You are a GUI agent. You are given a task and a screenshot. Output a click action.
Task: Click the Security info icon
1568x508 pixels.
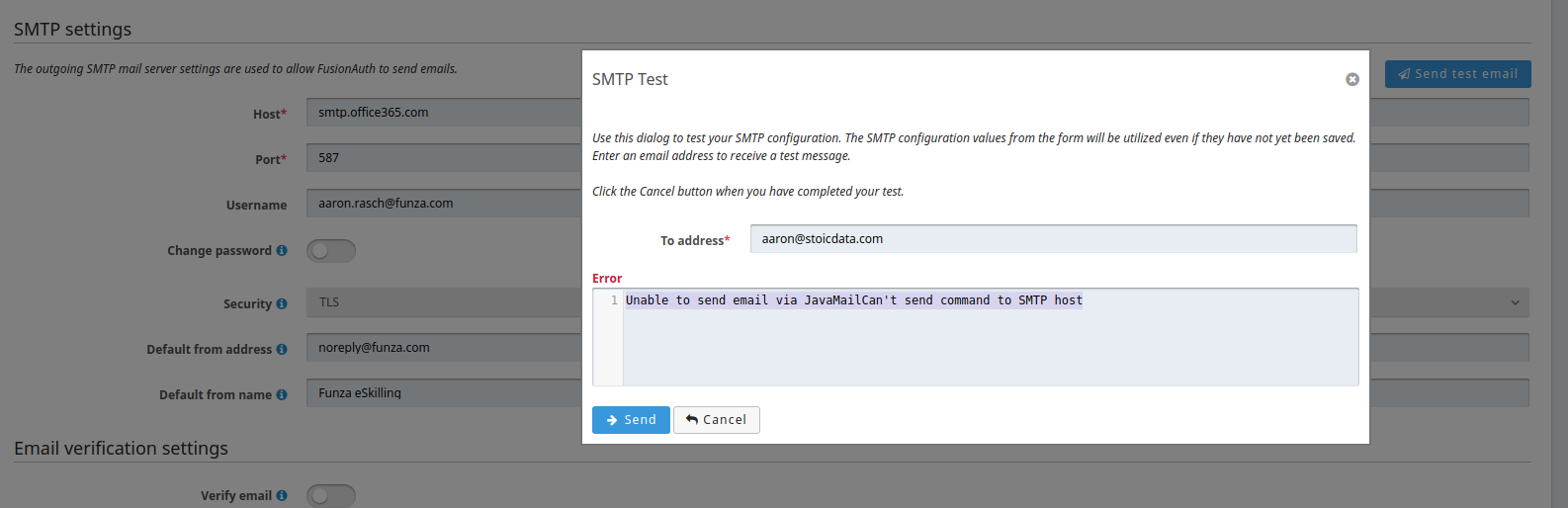[282, 304]
